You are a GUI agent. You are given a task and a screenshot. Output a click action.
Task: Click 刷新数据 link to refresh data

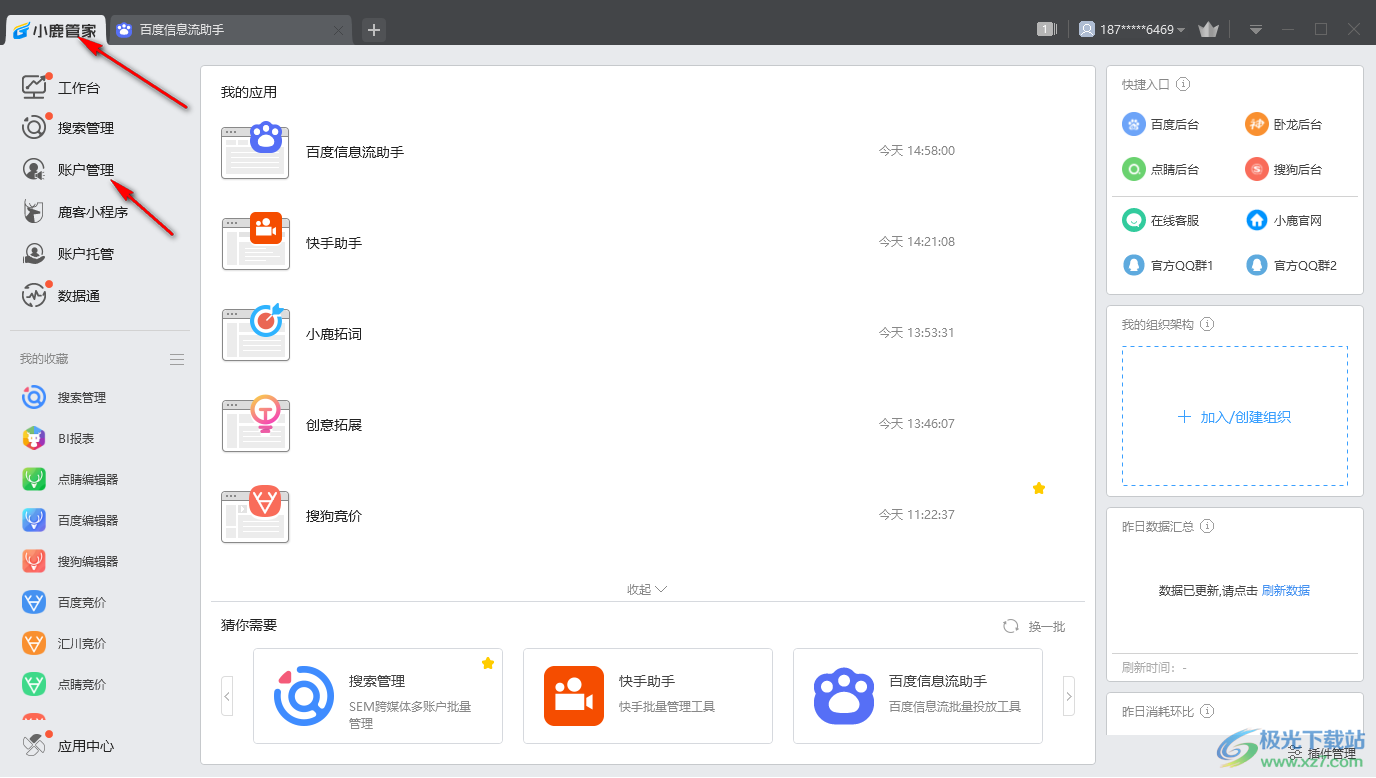1286,591
